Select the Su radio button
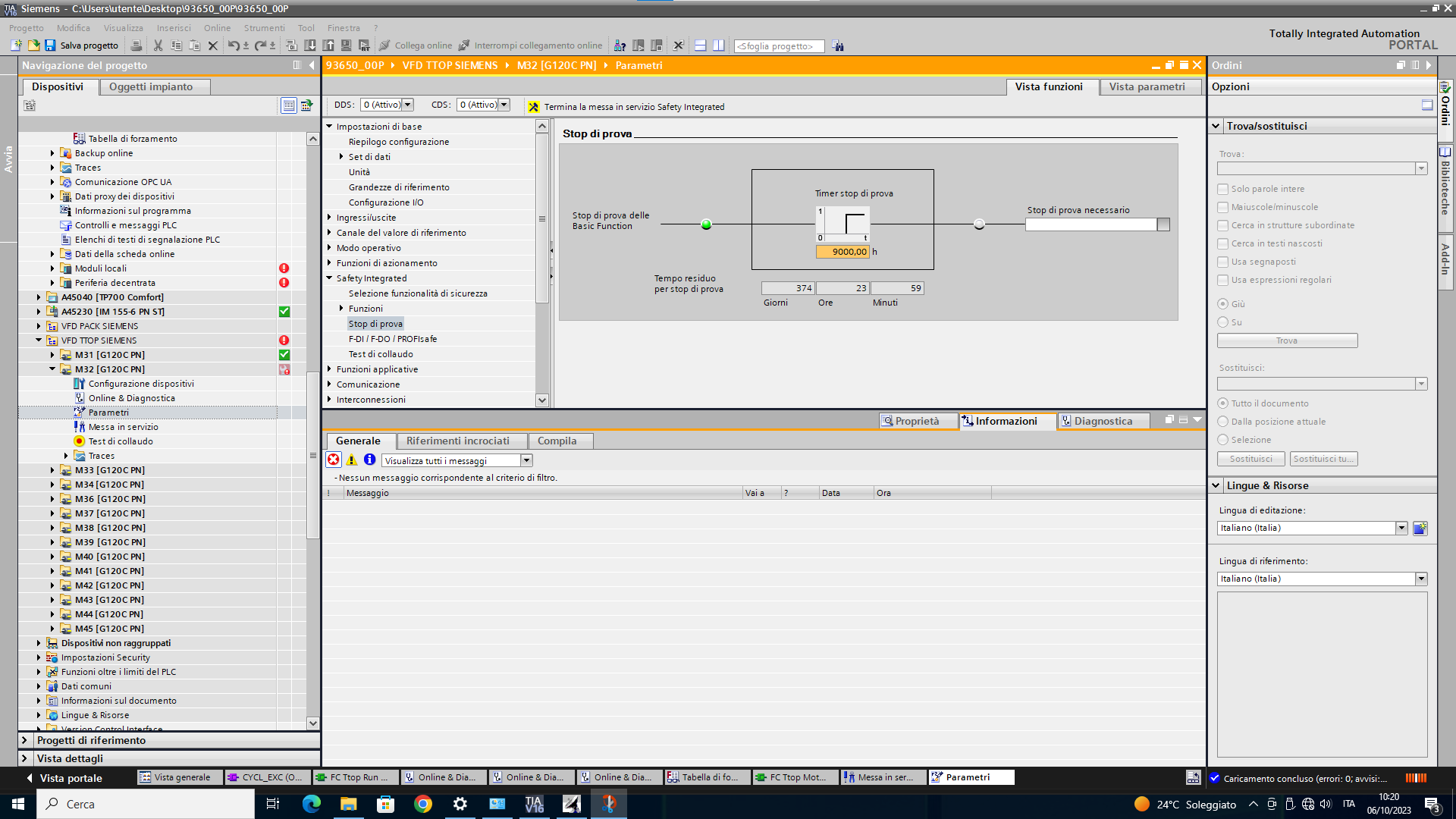Viewport: 1456px width, 819px height. [1222, 322]
